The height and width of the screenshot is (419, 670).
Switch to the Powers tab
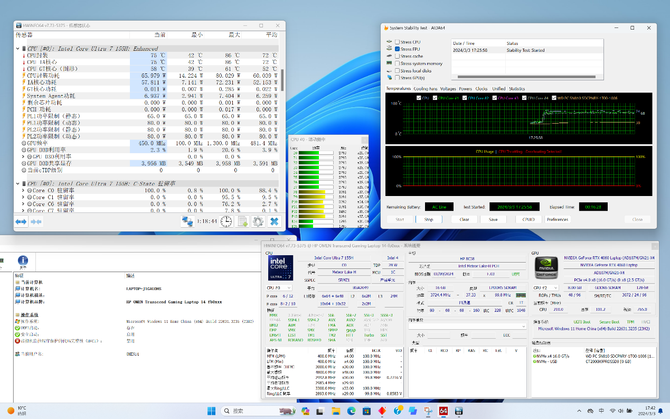point(465,89)
